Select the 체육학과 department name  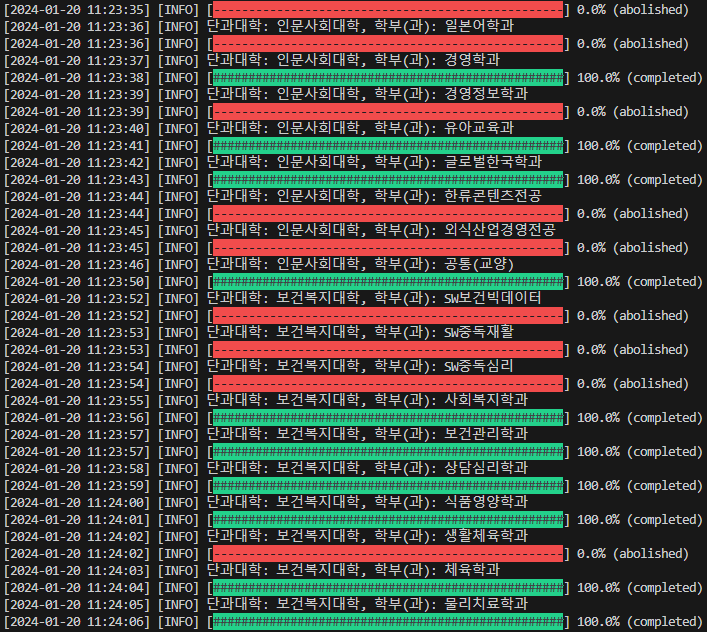(472, 570)
